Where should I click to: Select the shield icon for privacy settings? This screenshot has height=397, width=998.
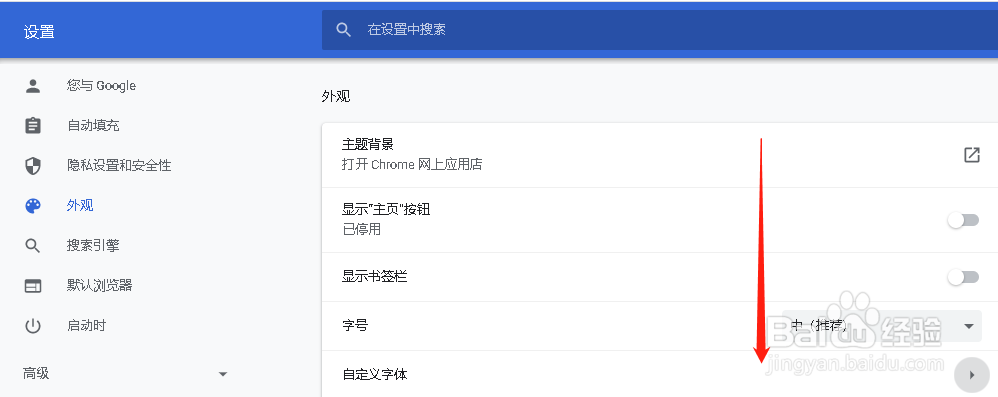point(32,165)
